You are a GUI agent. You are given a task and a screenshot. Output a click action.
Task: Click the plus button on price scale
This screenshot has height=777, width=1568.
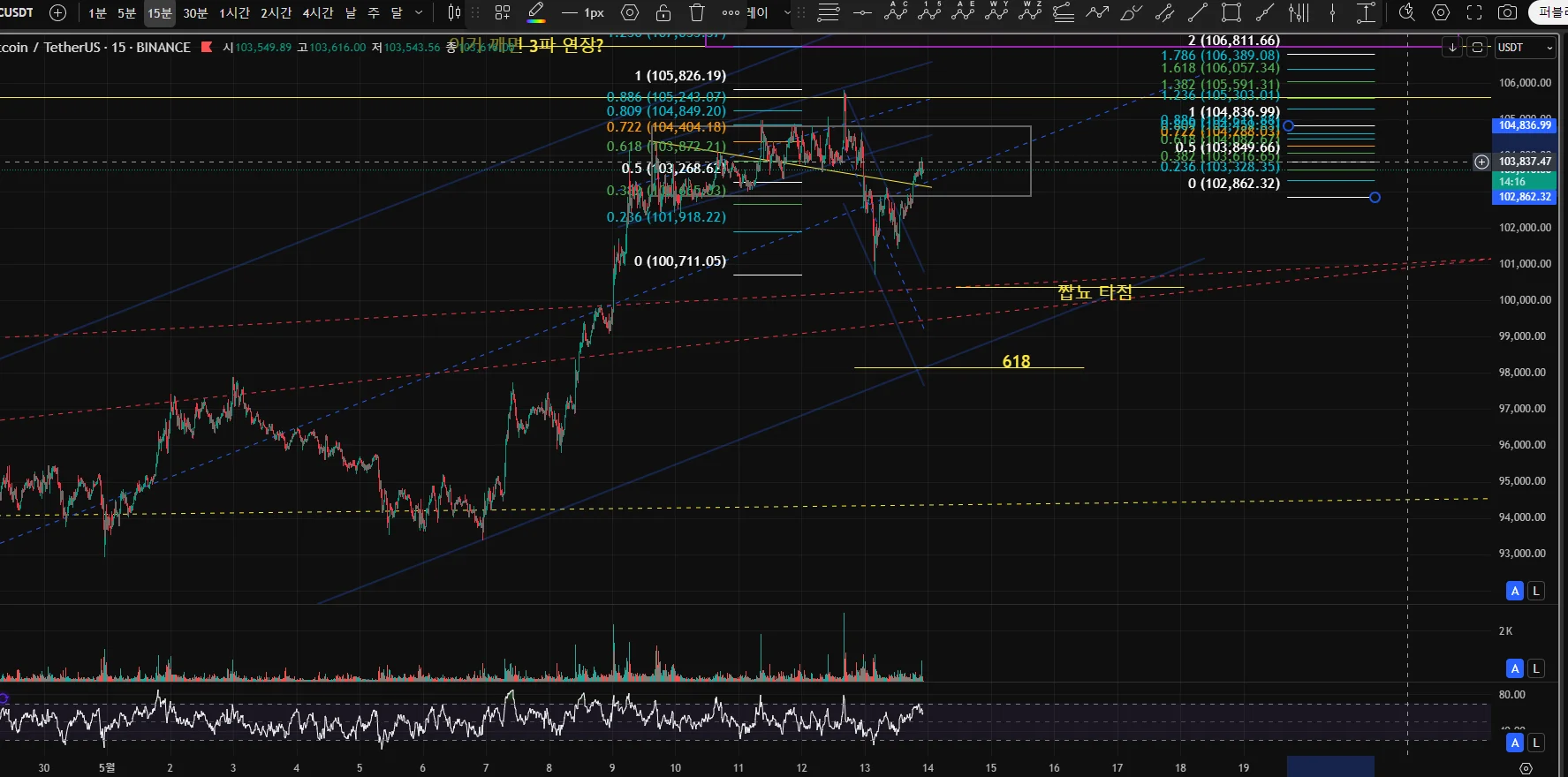pyautogui.click(x=1481, y=162)
